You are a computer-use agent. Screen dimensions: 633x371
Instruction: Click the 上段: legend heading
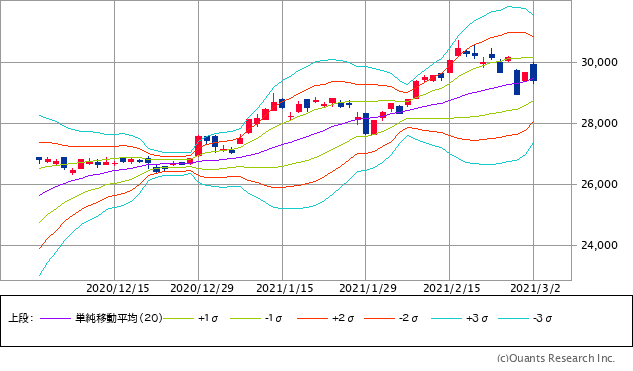click(21, 318)
